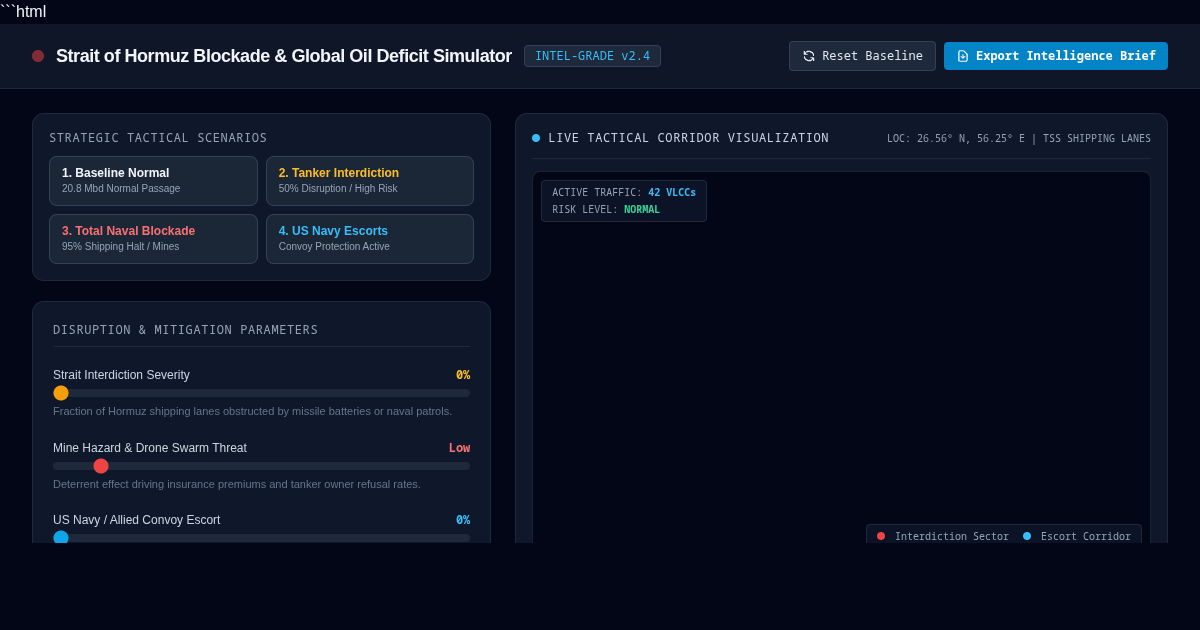Click the US Navy / Allied Convoy Escort slider

click(x=261, y=538)
